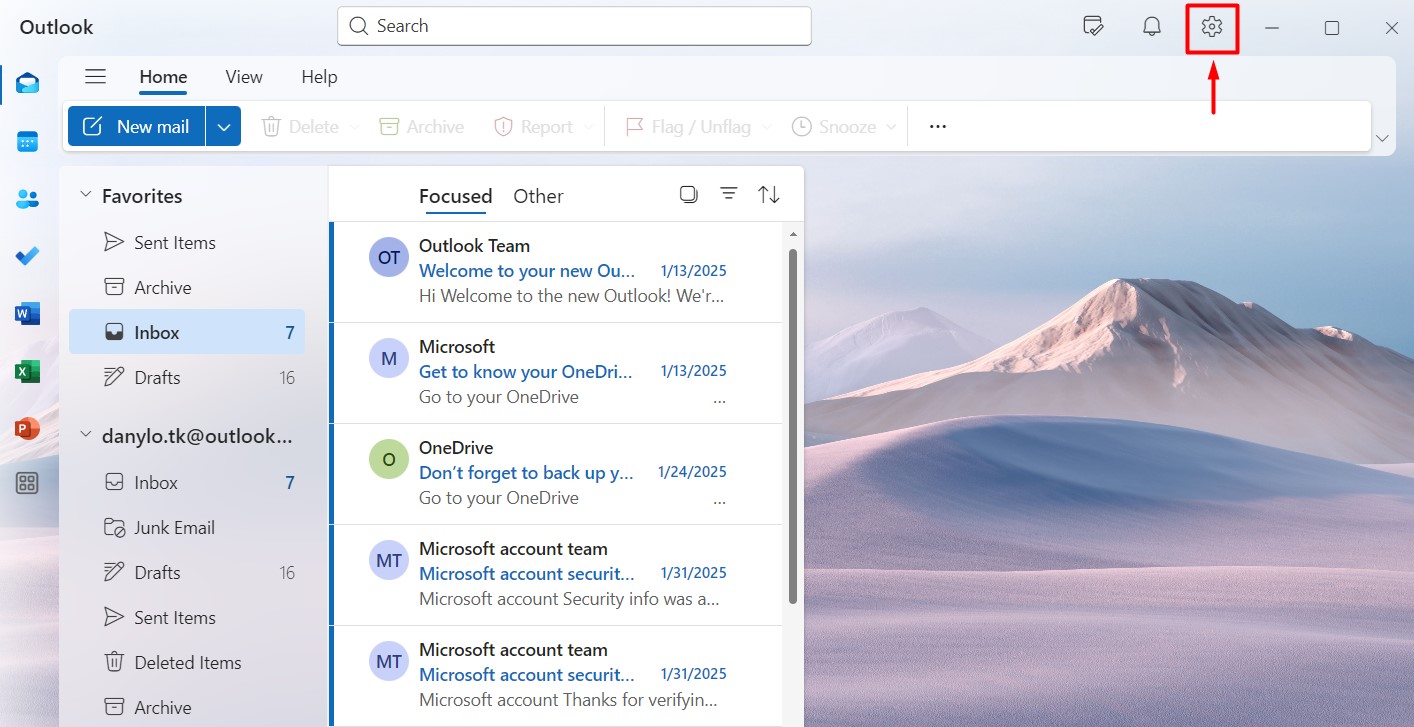Expand ribbon display options chevron
The height and width of the screenshot is (727, 1414).
[x=1383, y=138]
